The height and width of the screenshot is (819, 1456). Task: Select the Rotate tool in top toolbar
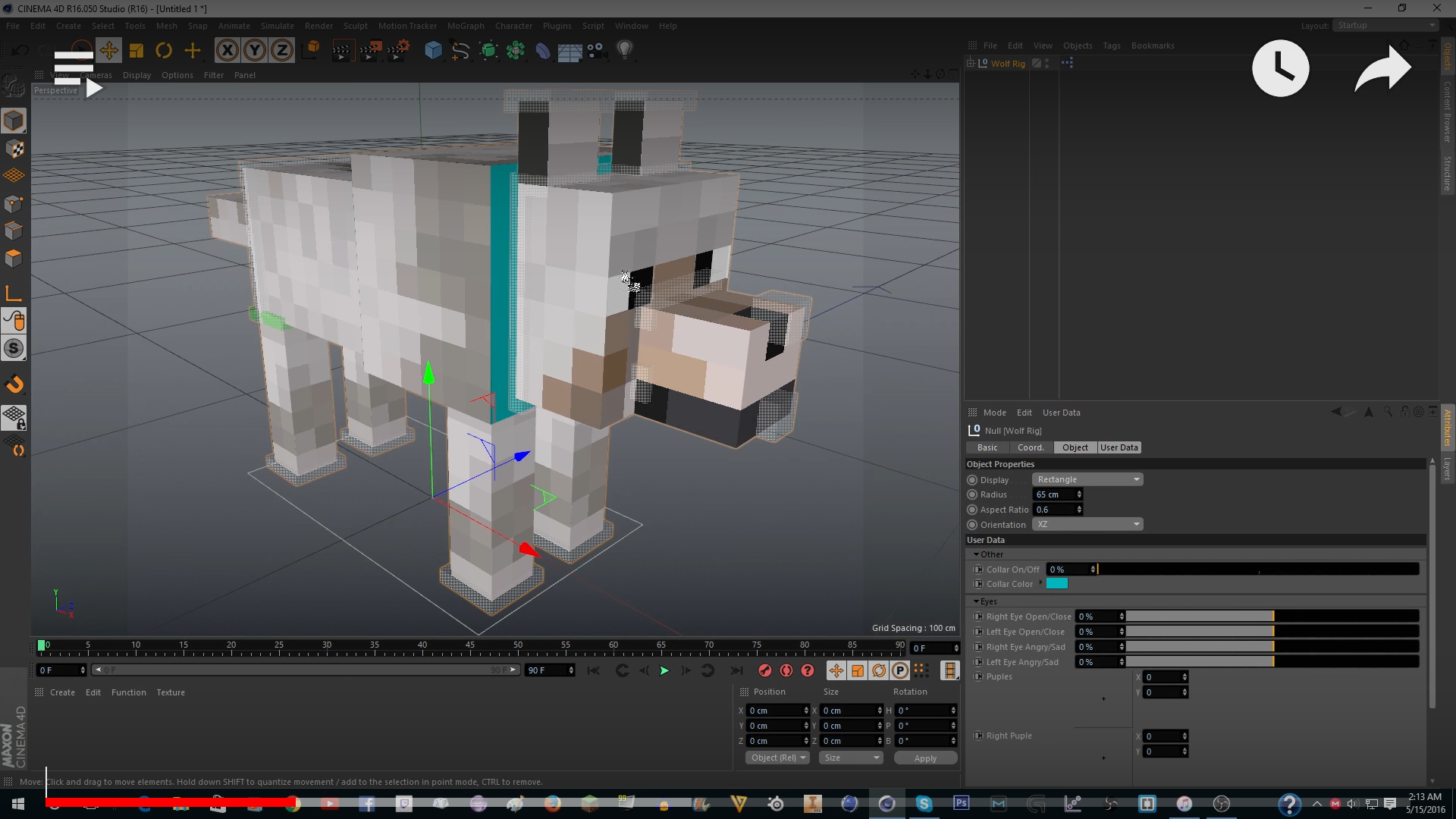click(x=164, y=51)
